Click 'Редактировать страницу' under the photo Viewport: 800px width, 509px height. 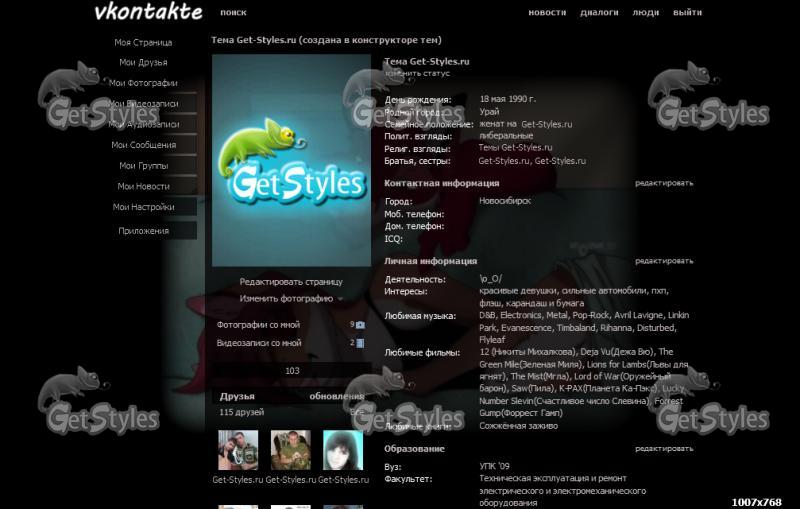[x=291, y=282]
